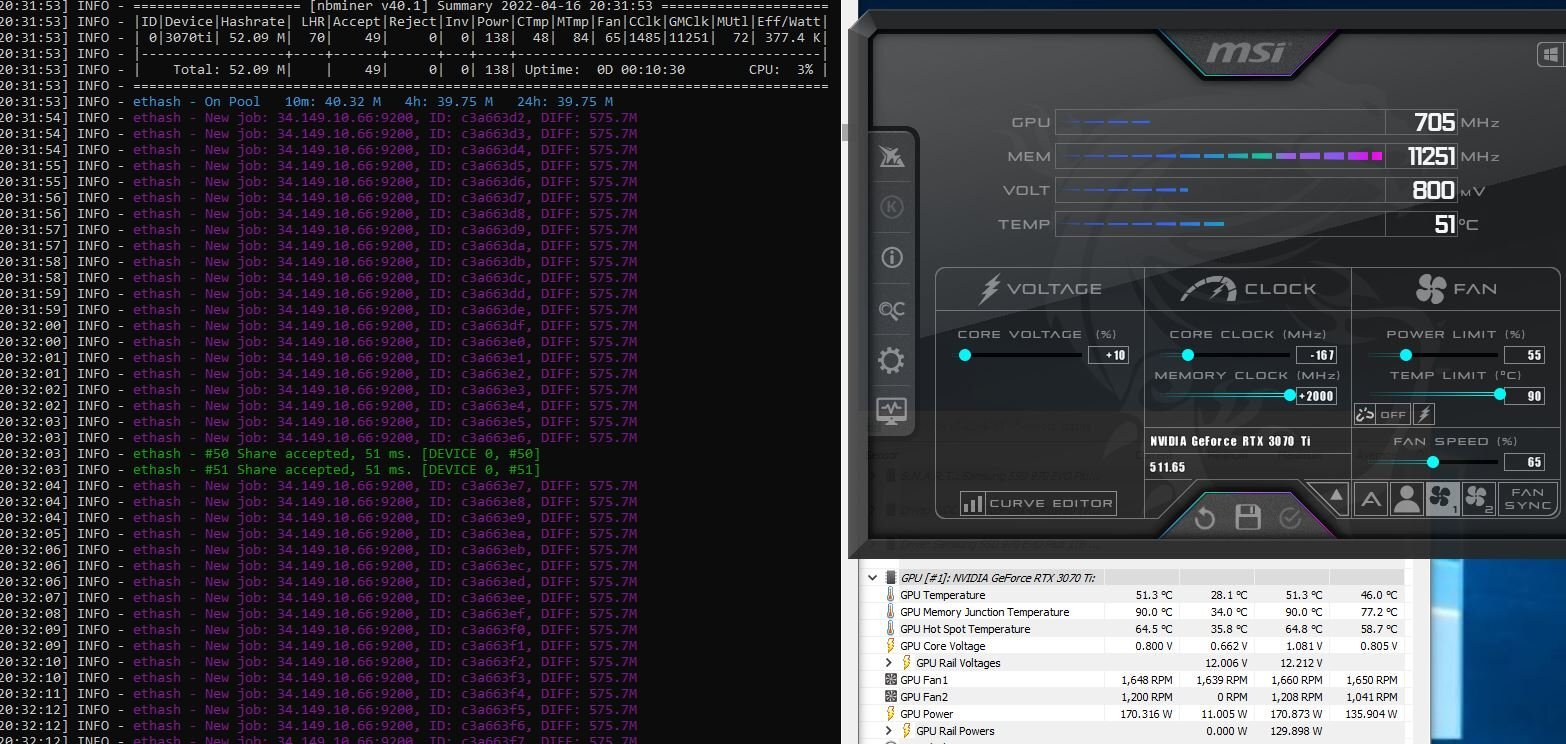Viewport: 1566px width, 744px height.
Task: Click the Core Clock -167 value field
Action: pos(1316,355)
